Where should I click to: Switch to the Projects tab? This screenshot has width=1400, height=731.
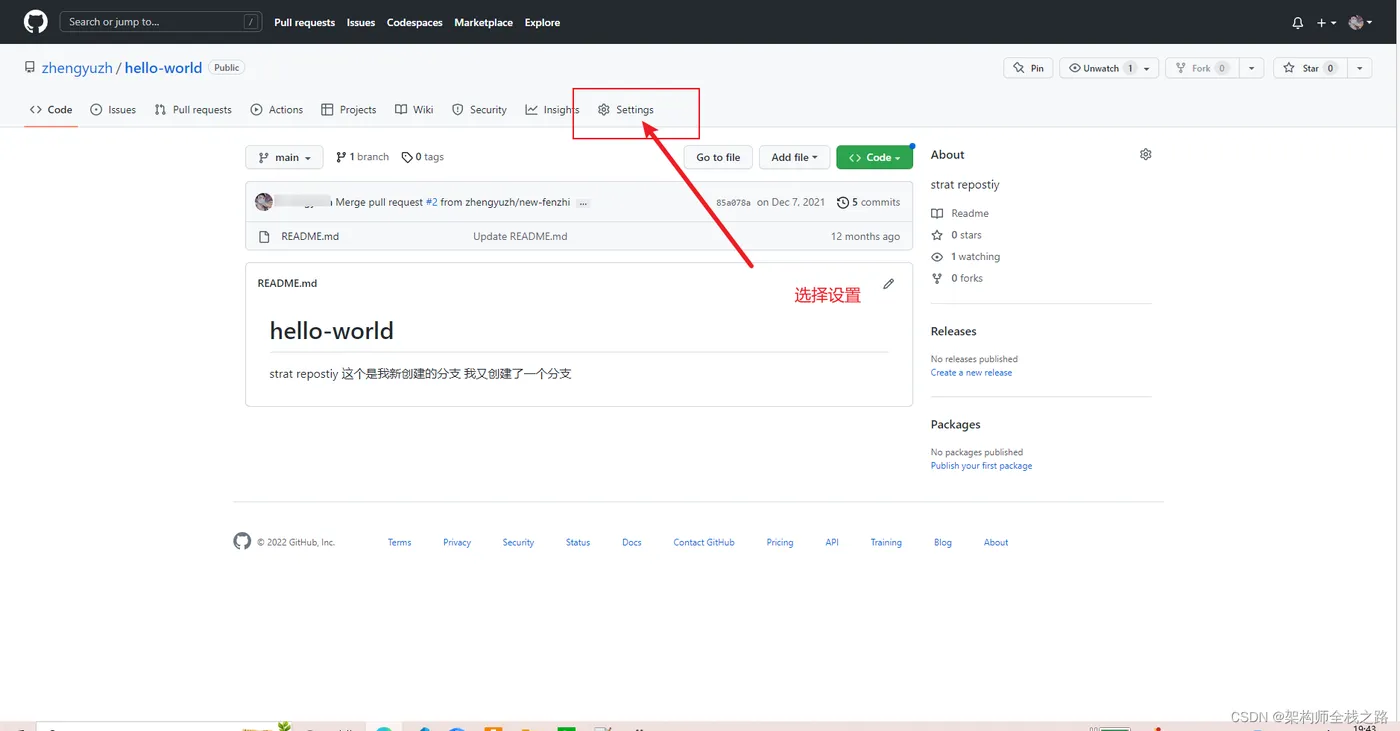point(349,110)
